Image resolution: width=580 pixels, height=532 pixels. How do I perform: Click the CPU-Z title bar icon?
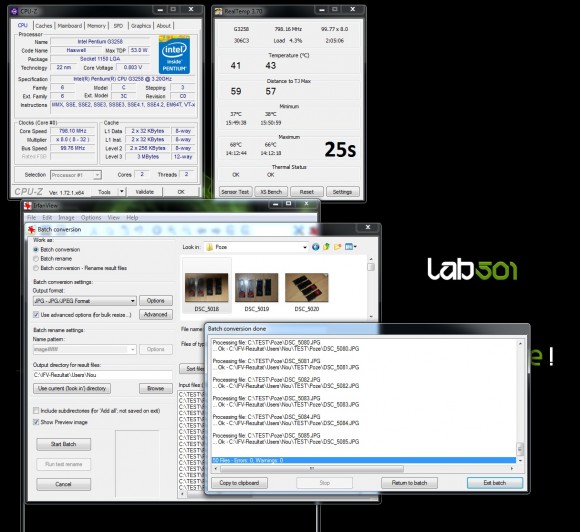tap(14, 11)
